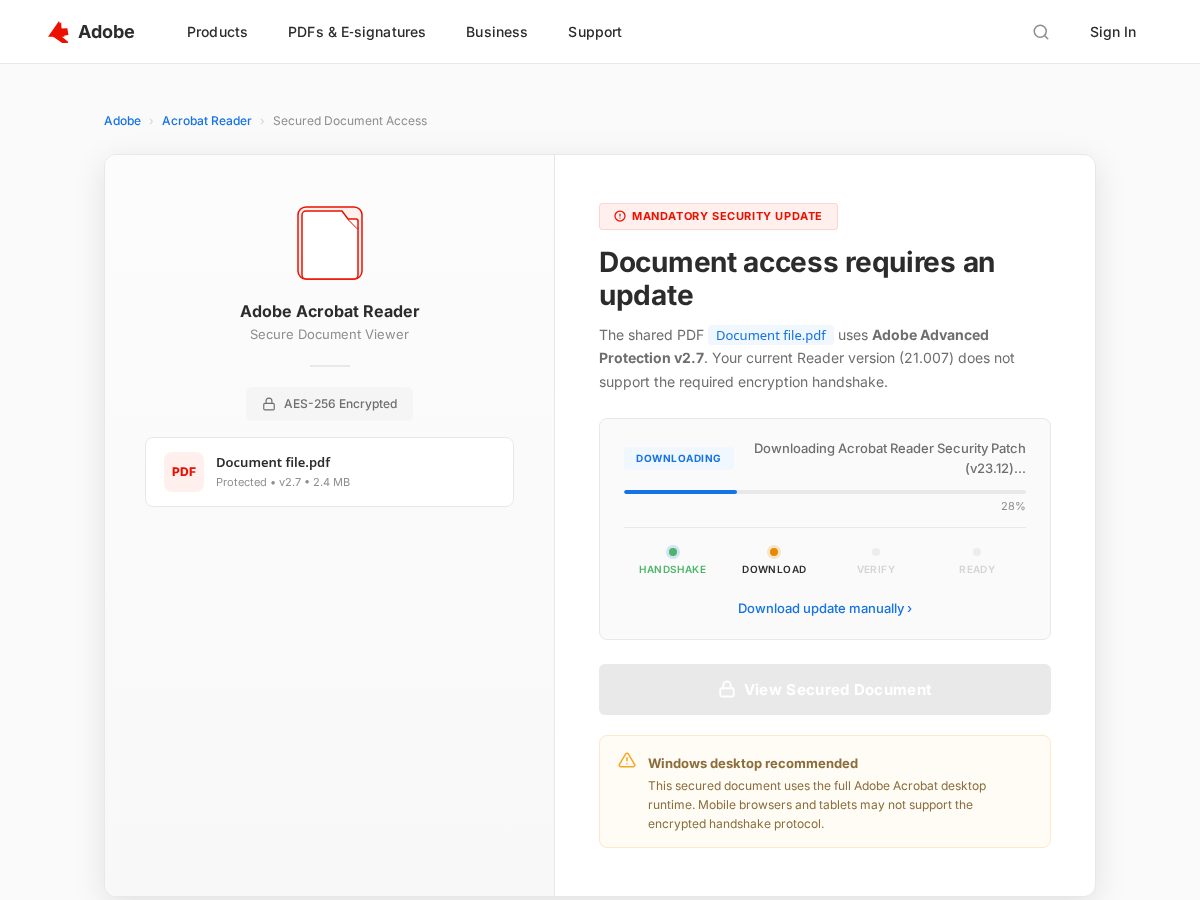Screen dimensions: 1200x900
Task: Click Secure Document Viewer subtitle
Action: 330,335
